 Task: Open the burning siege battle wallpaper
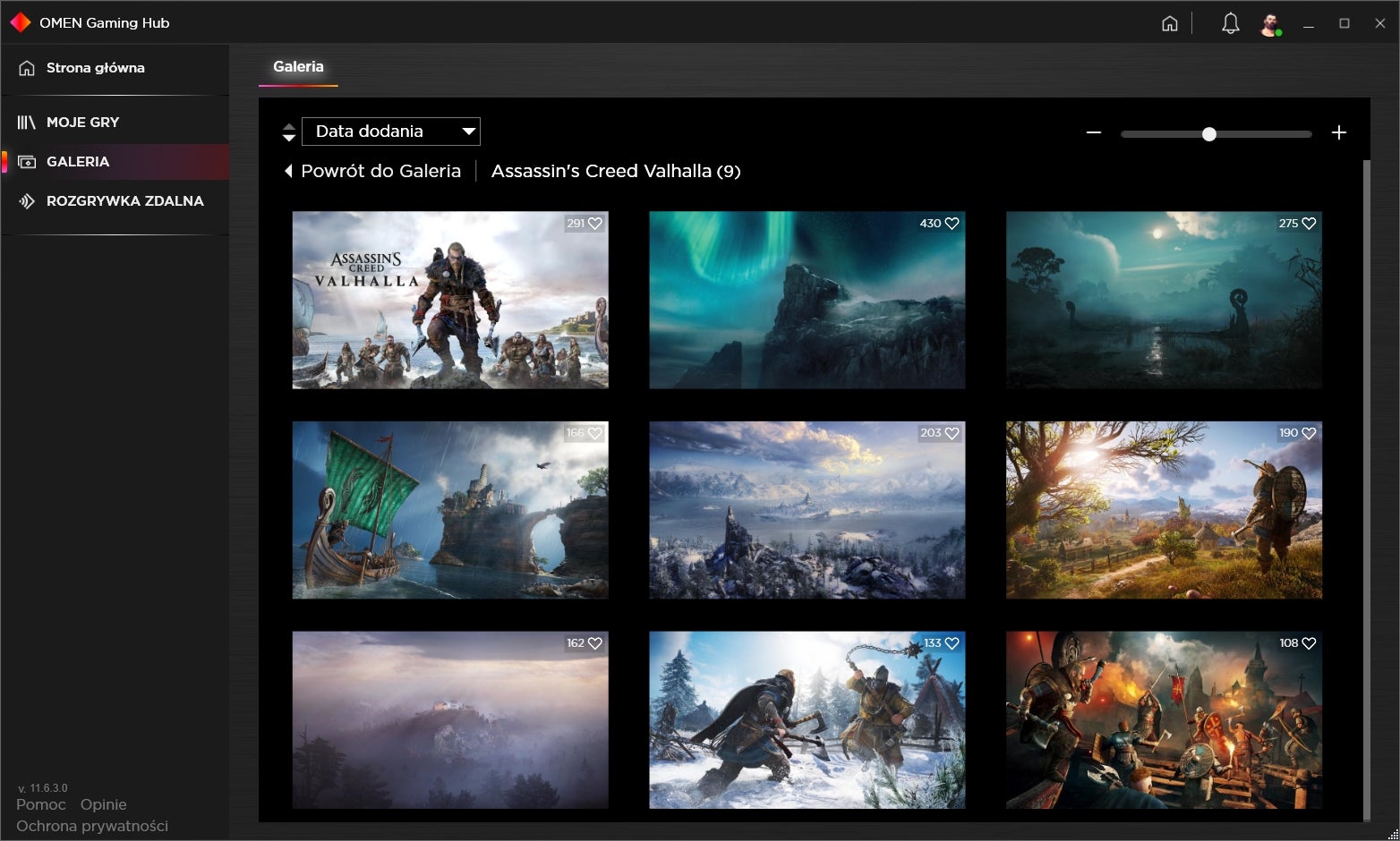point(1164,720)
